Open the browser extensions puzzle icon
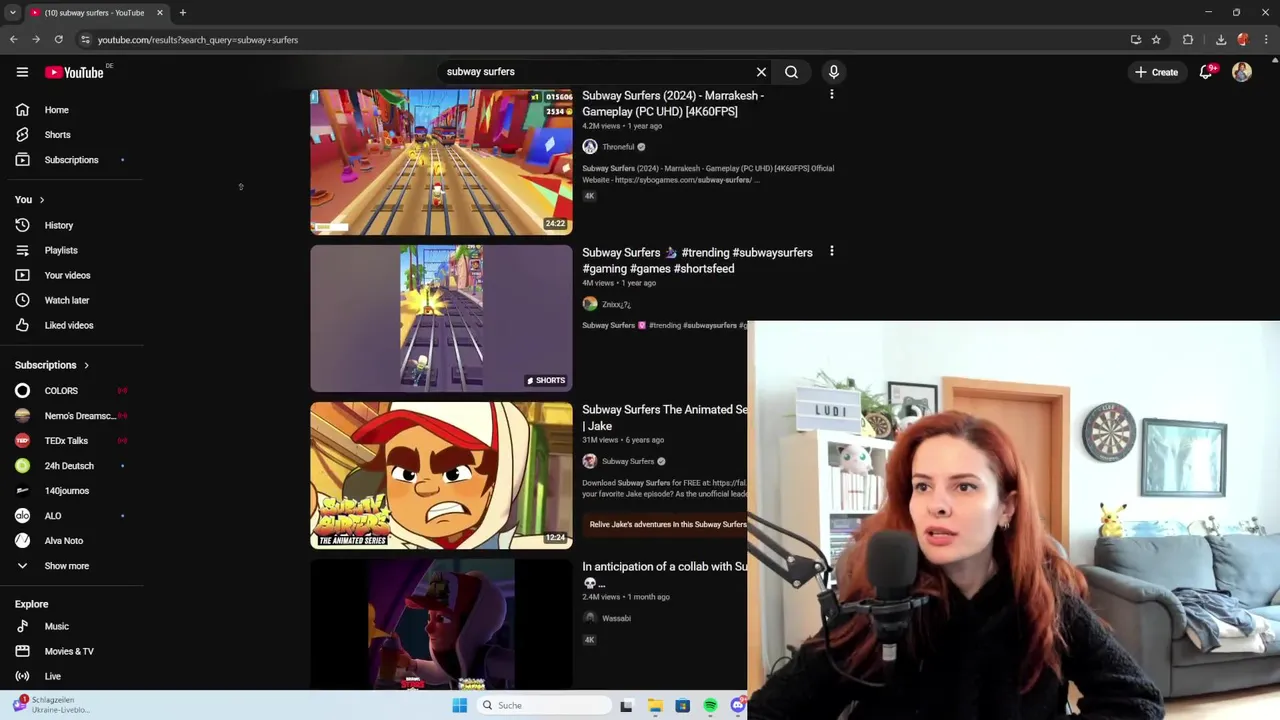The image size is (1280, 720). coord(1188,40)
